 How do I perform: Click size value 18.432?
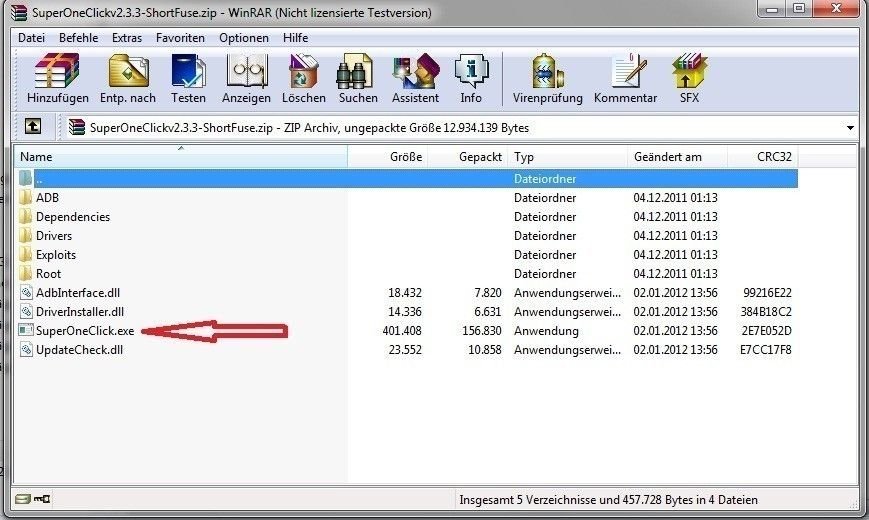[405, 293]
